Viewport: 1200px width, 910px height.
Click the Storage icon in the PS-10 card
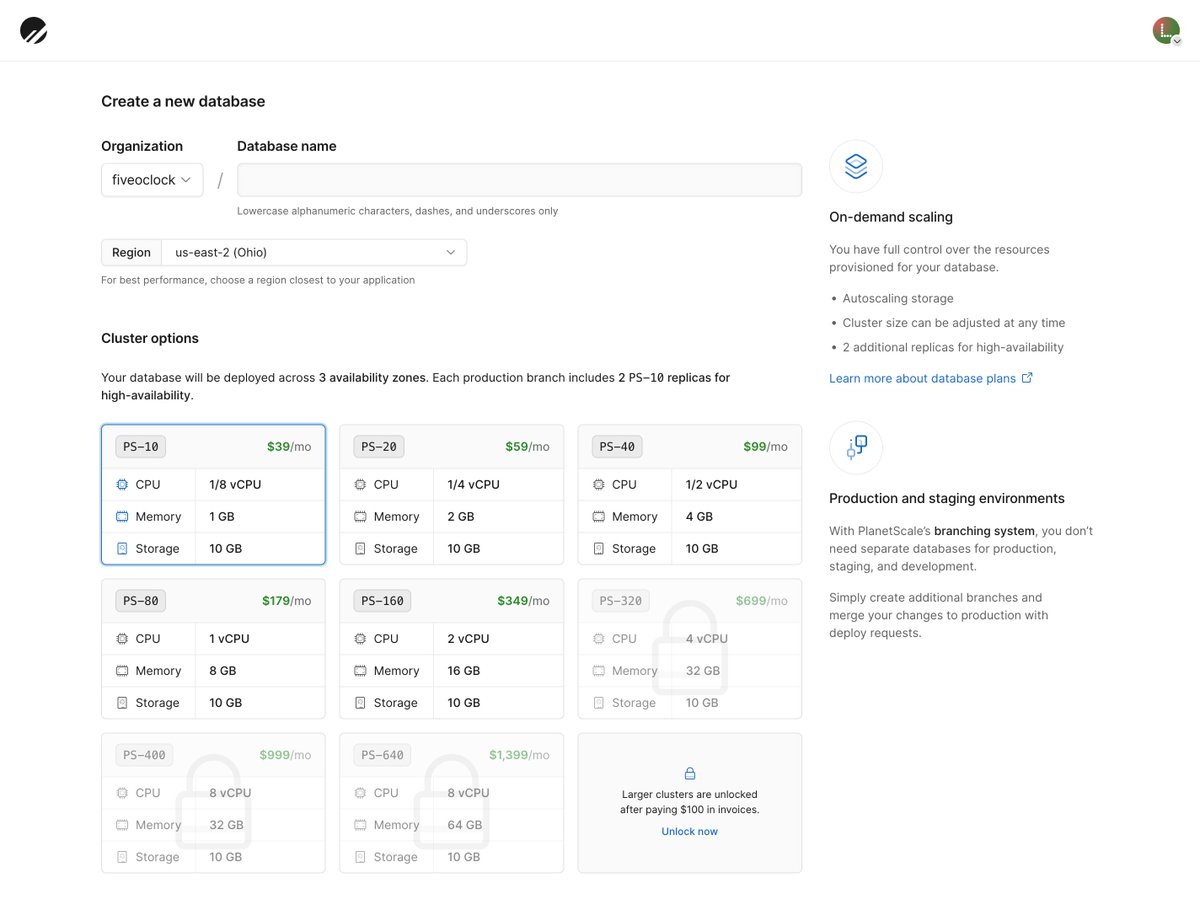(122, 548)
